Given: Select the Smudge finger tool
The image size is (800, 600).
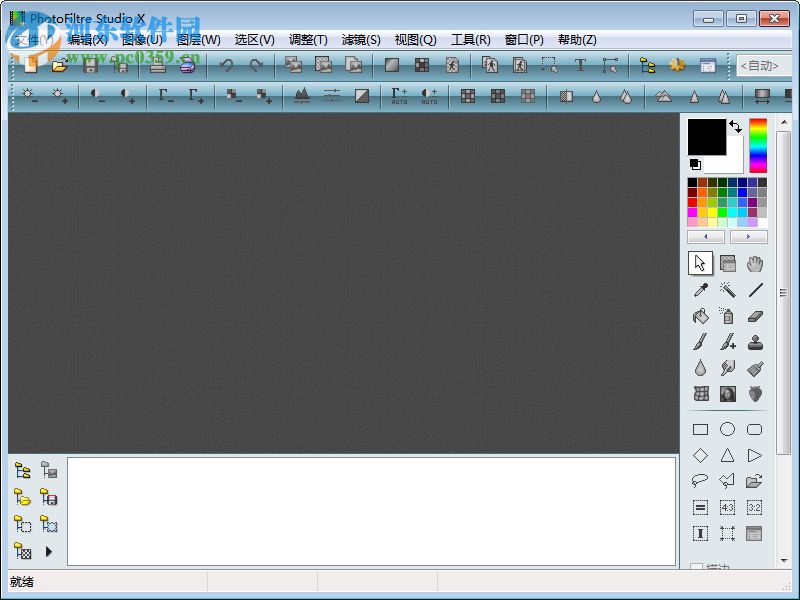Looking at the screenshot, I should coord(727,367).
